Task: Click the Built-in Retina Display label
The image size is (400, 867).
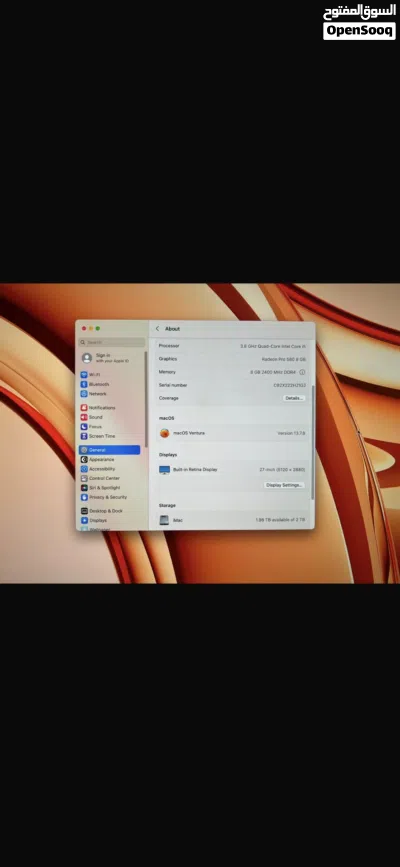Action: (195, 469)
